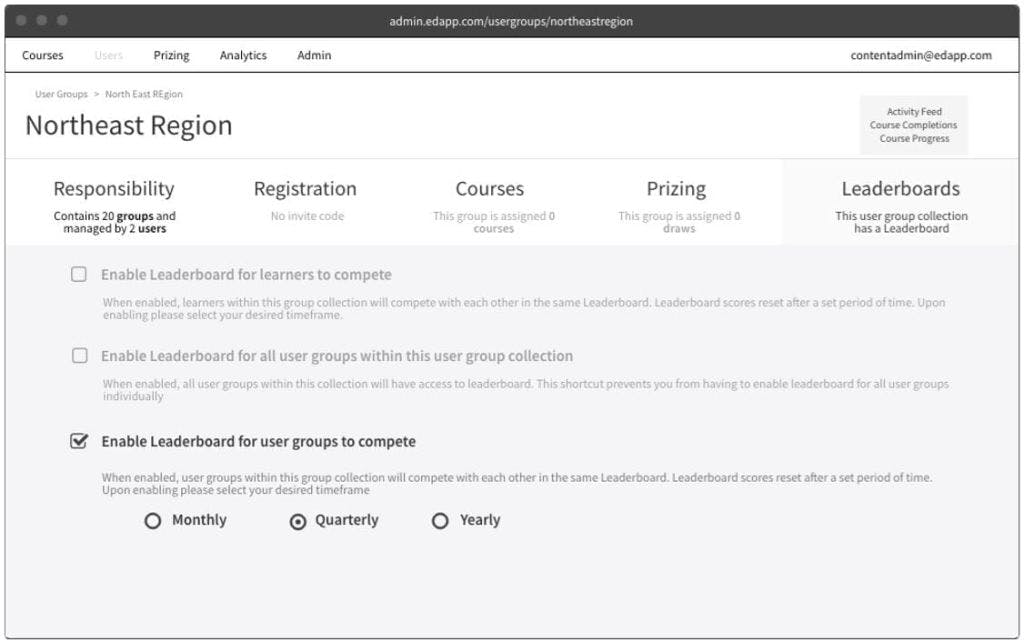The width and height of the screenshot is (1024, 642).
Task: Check Enable Leaderboard for learners to compete
Action: tap(79, 275)
